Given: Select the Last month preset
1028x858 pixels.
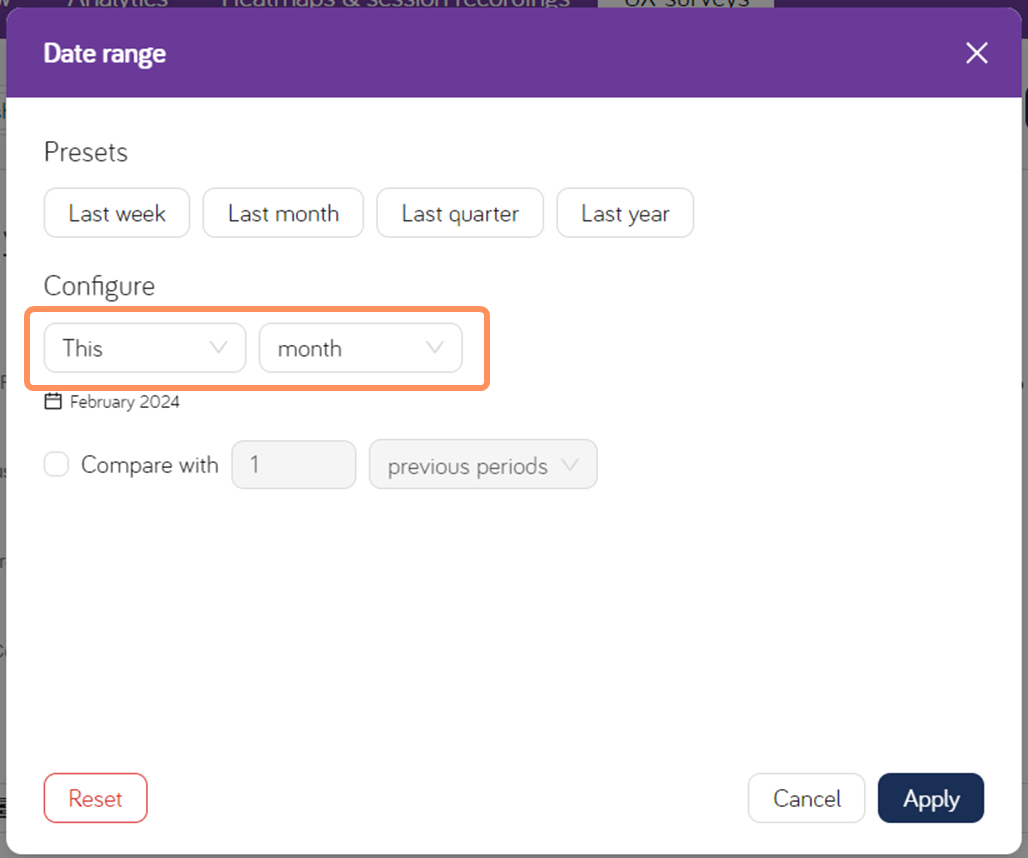Looking at the screenshot, I should coord(282,212).
